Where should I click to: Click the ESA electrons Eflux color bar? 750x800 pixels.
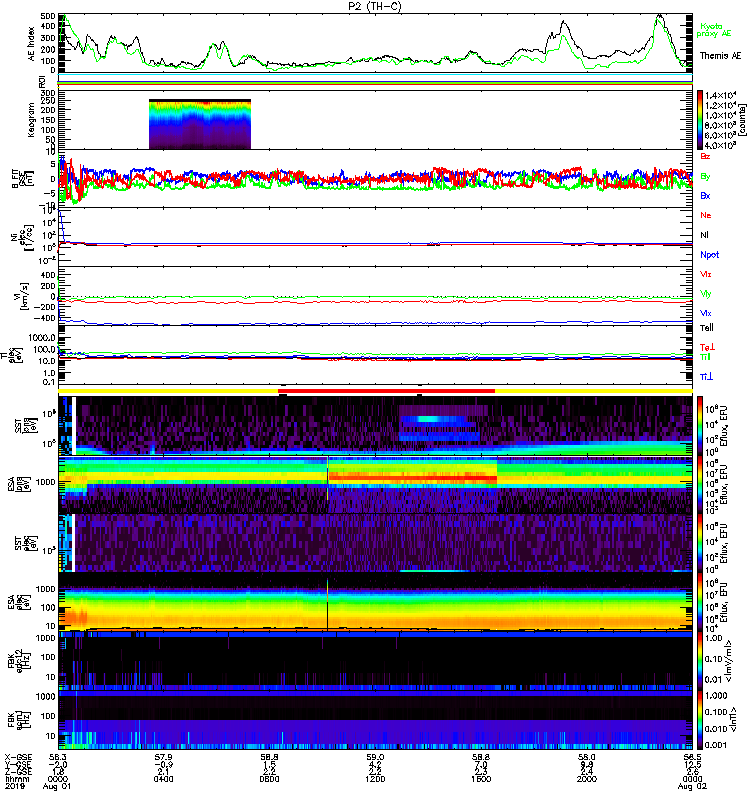pyautogui.click(x=700, y=602)
